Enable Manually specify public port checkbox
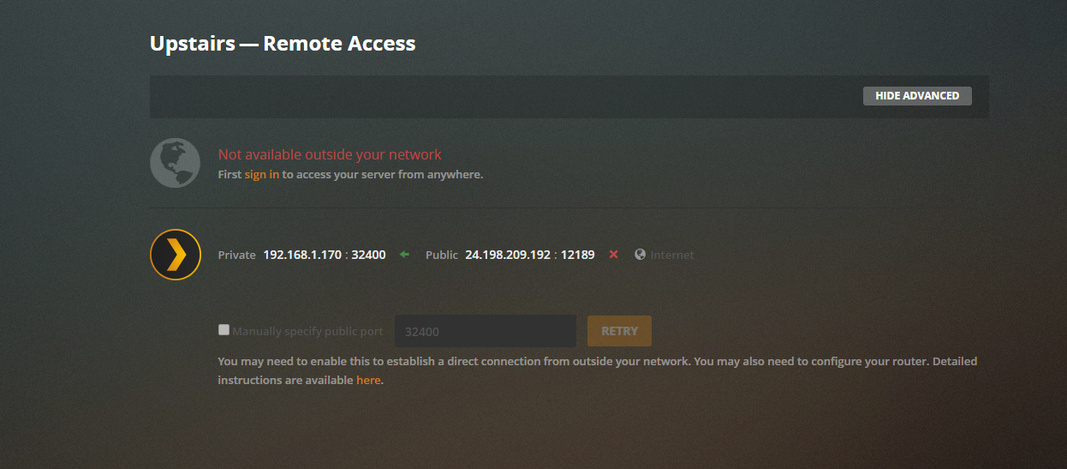Viewport: 1067px width, 469px height. 224,330
